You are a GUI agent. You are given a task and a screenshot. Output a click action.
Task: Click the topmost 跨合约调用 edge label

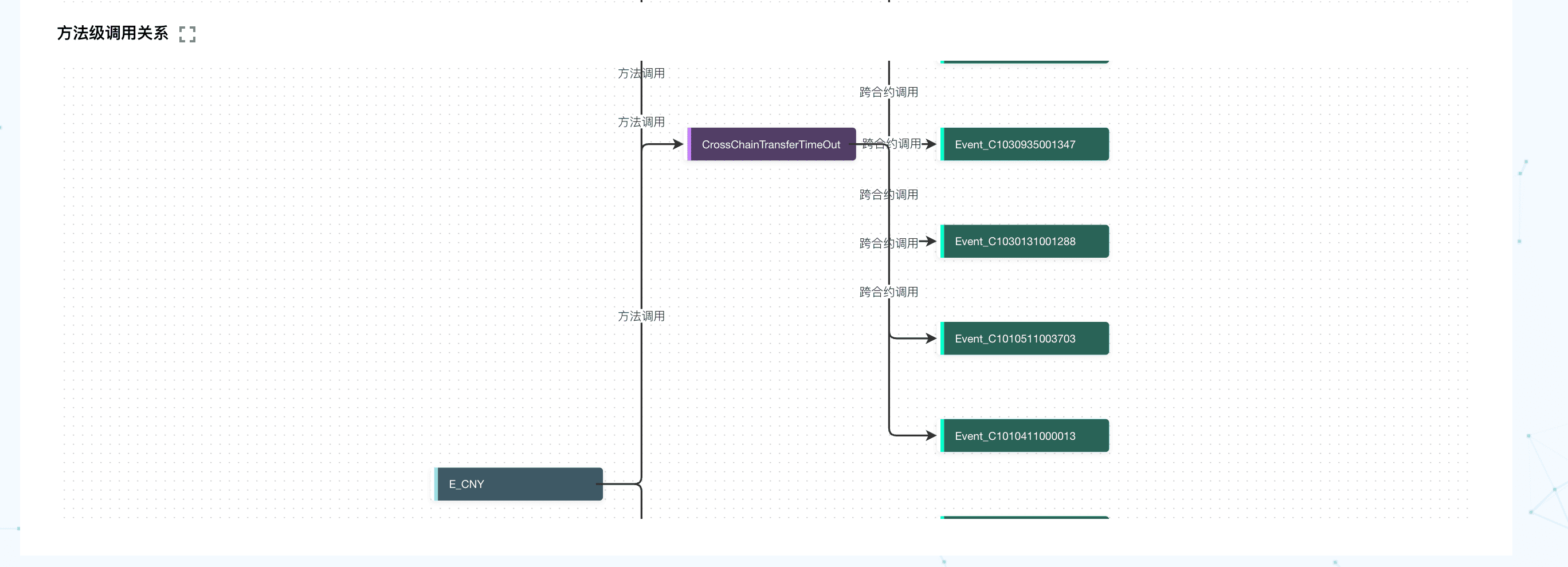[x=888, y=92]
